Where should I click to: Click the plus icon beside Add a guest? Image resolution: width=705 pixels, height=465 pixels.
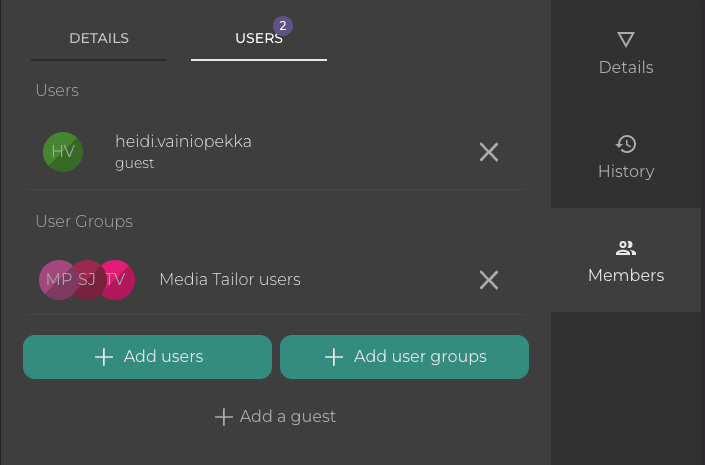click(x=224, y=417)
